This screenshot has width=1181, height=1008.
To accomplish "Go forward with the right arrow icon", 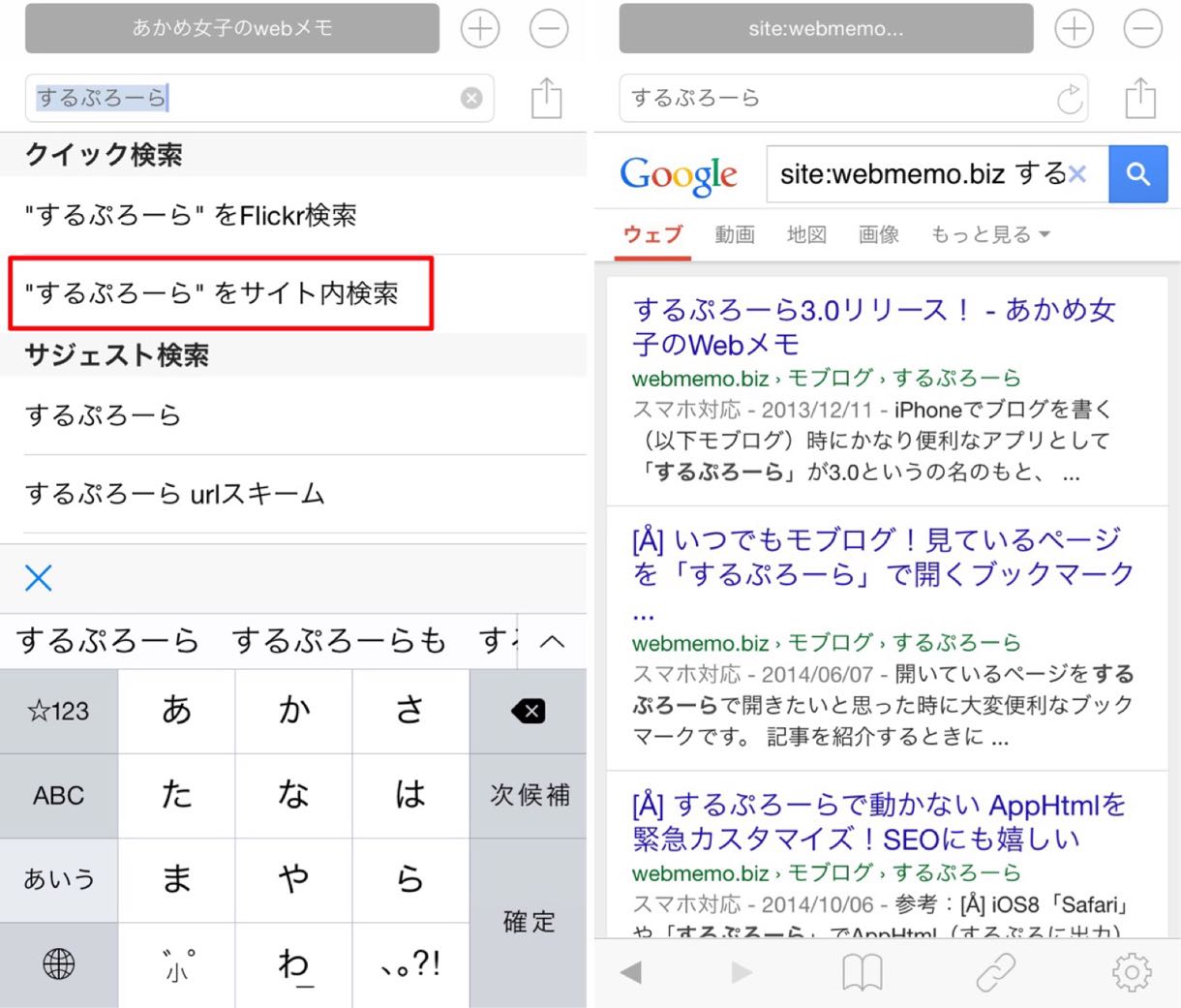I will 742,972.
